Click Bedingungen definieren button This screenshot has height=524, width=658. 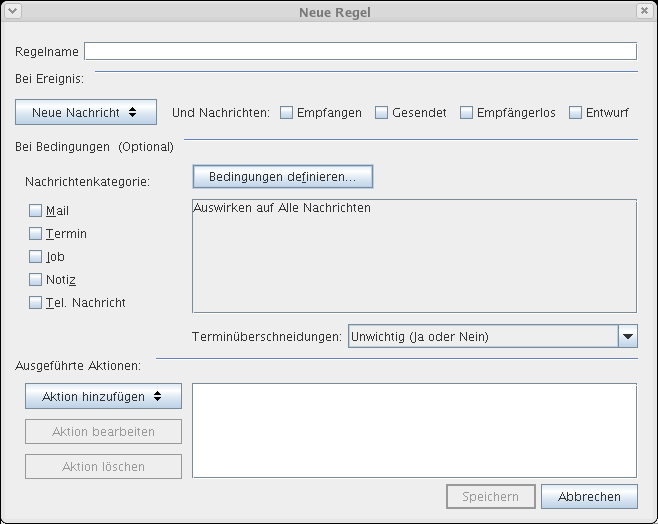[x=283, y=177]
